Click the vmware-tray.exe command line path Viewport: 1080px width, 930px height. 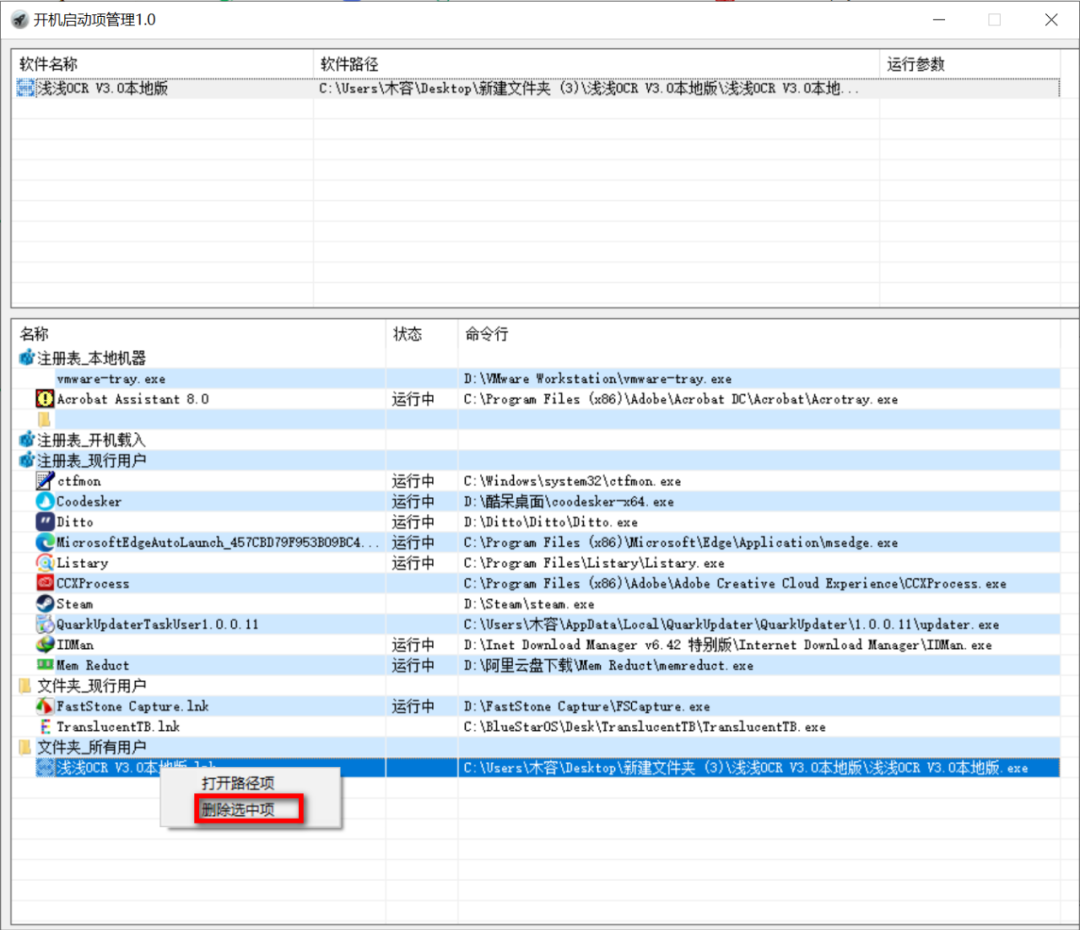598,379
